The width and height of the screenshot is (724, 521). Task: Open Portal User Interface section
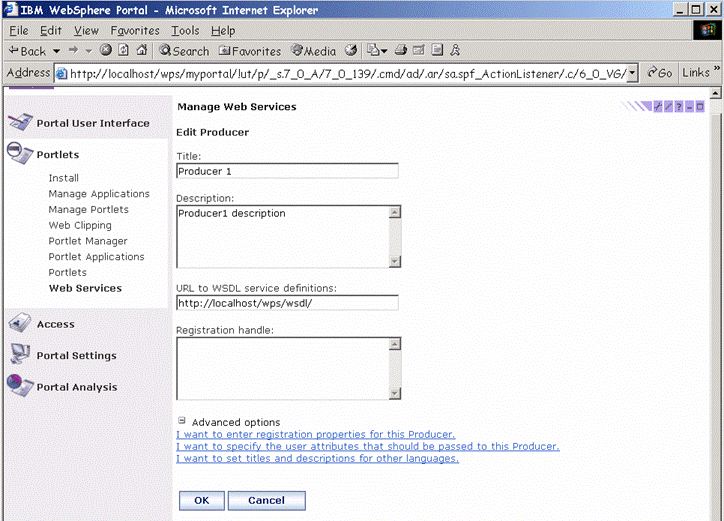coord(93,123)
